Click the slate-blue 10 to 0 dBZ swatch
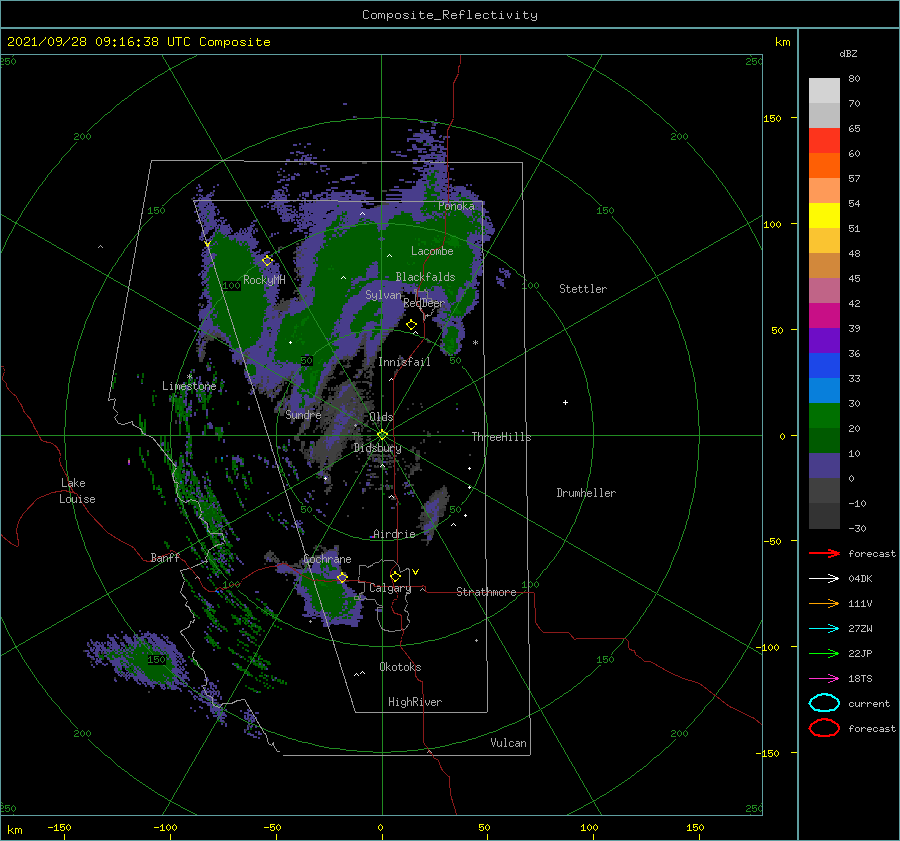 pyautogui.click(x=824, y=466)
